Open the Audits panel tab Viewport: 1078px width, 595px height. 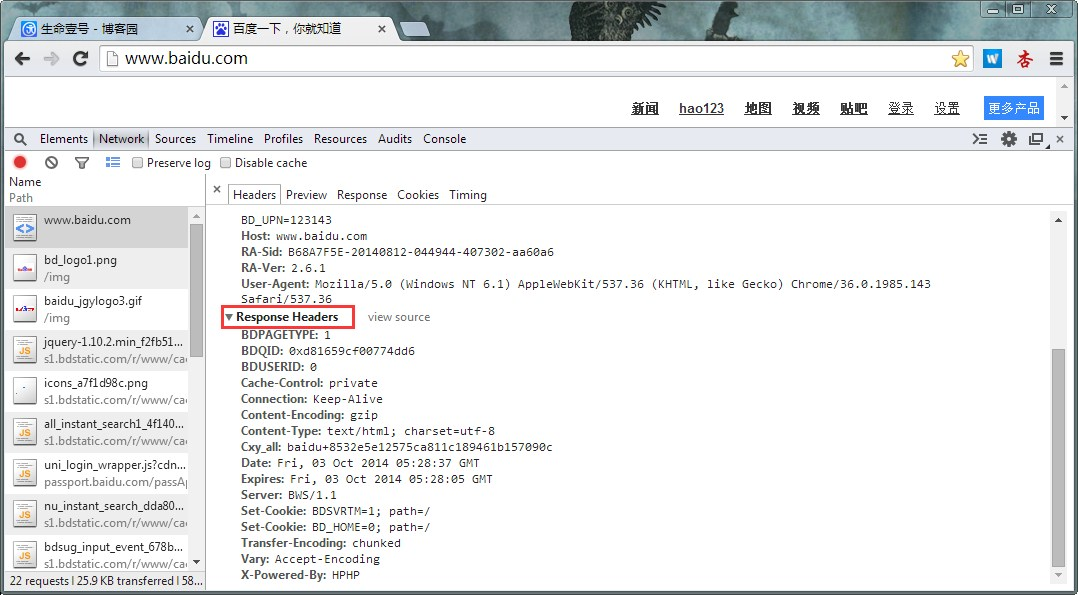click(395, 139)
